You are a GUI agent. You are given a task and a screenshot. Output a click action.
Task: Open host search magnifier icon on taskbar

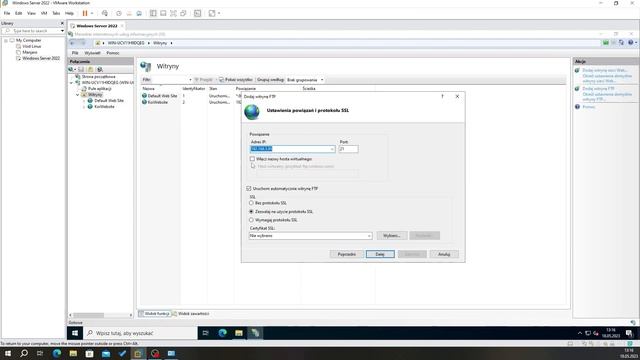[24, 353]
